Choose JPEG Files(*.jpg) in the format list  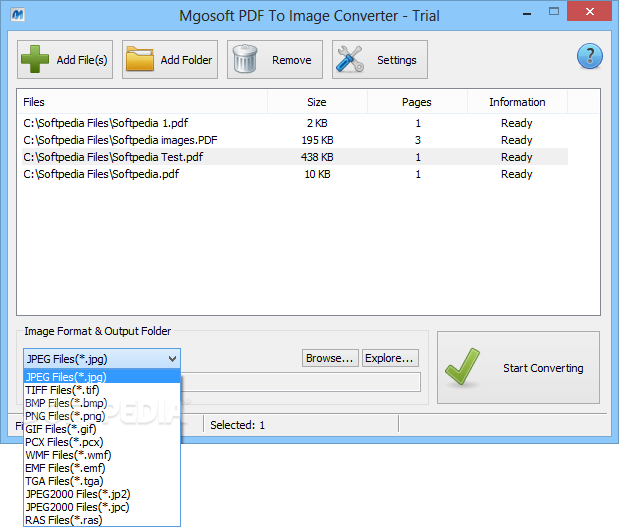[x=102, y=377]
